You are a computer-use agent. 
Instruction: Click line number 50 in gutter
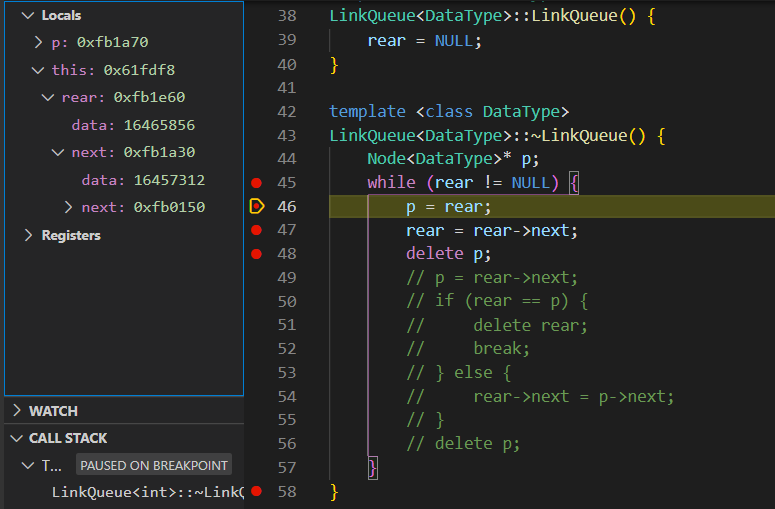point(287,301)
